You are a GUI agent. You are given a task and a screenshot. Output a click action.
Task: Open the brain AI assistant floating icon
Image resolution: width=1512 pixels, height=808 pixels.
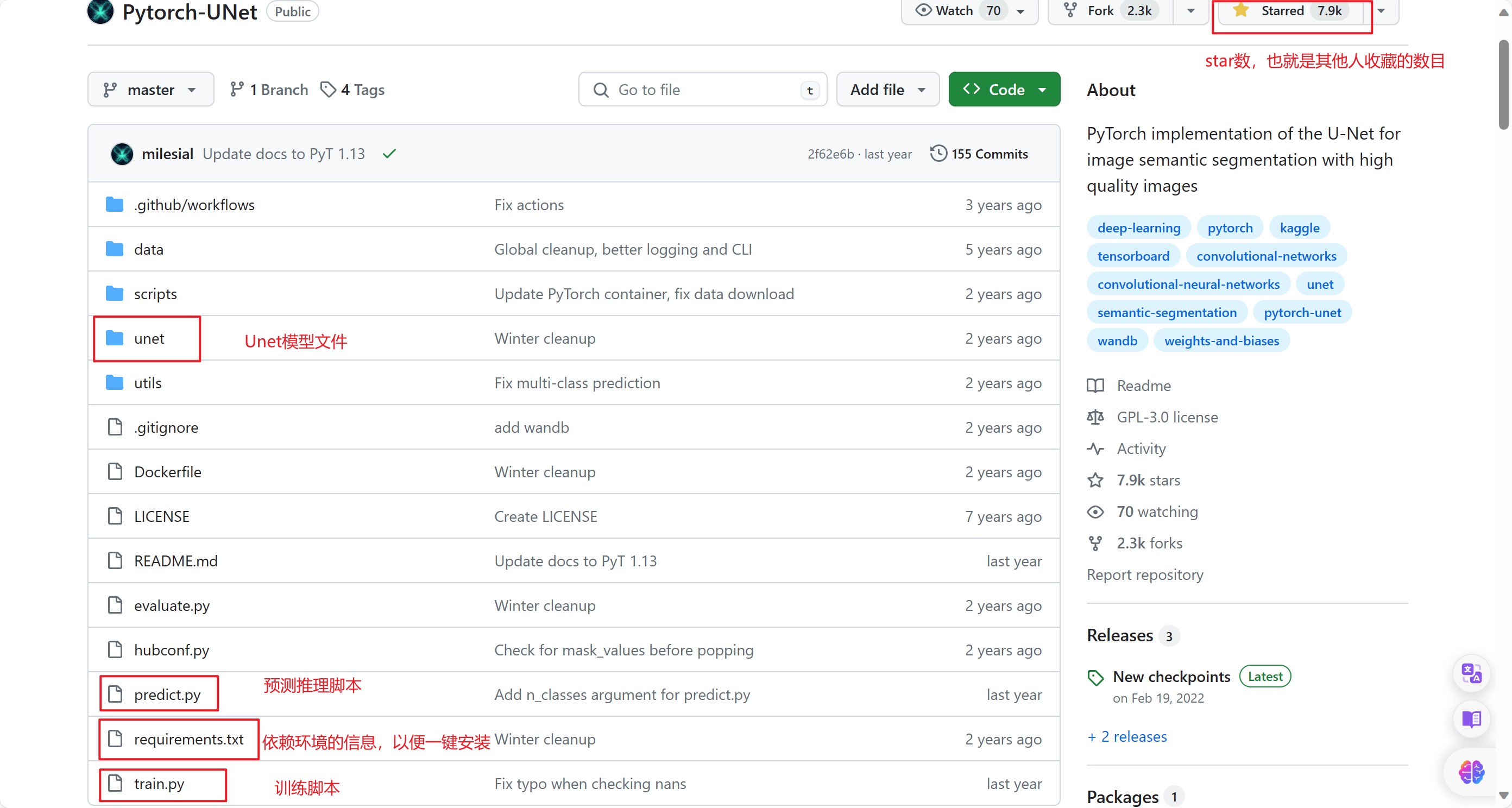(1471, 772)
